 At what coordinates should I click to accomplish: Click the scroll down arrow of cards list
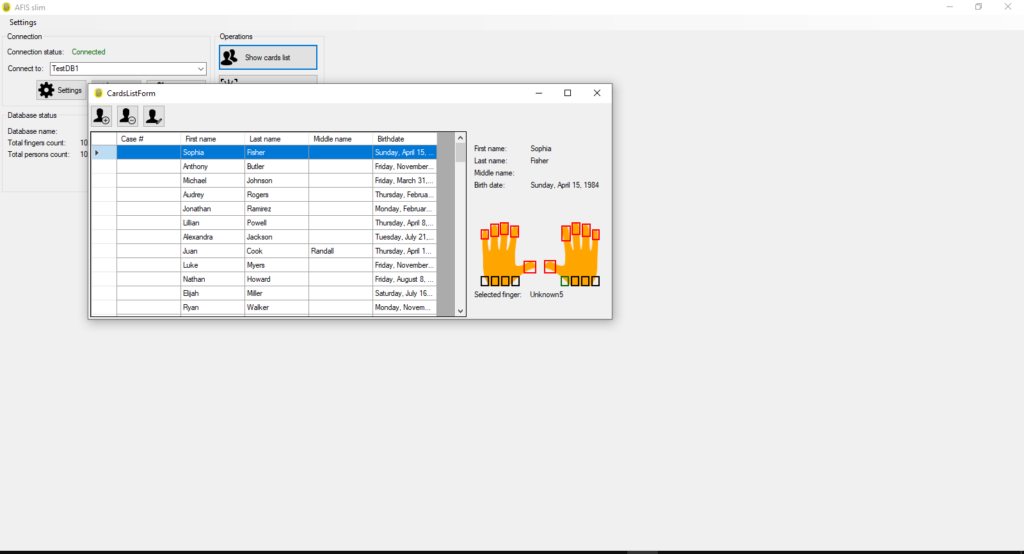461,311
